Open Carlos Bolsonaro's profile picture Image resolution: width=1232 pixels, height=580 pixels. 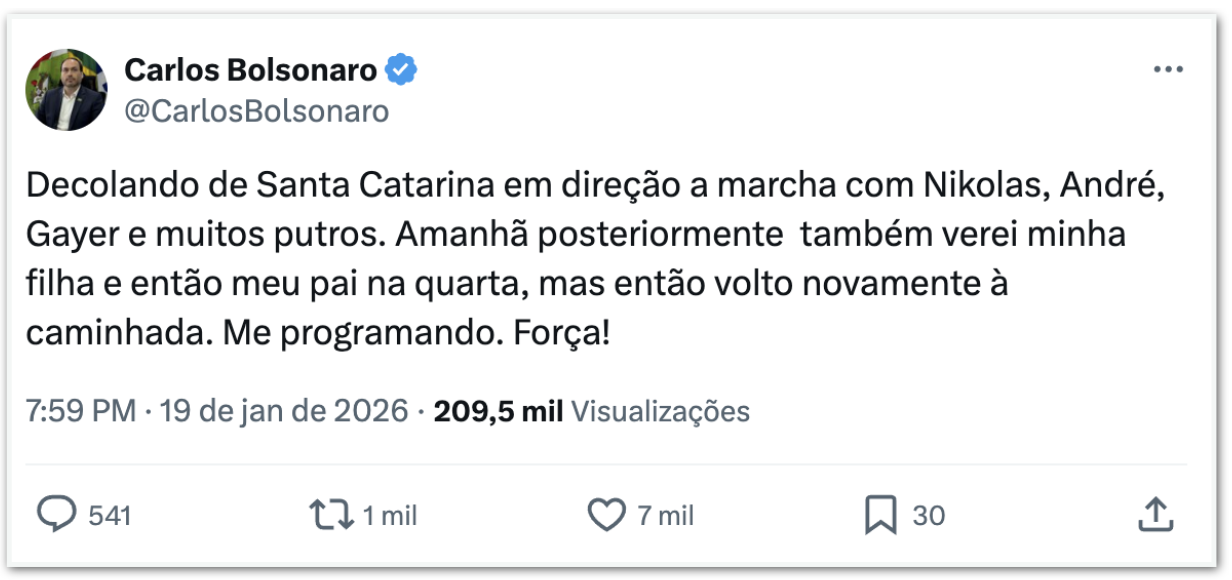point(66,90)
